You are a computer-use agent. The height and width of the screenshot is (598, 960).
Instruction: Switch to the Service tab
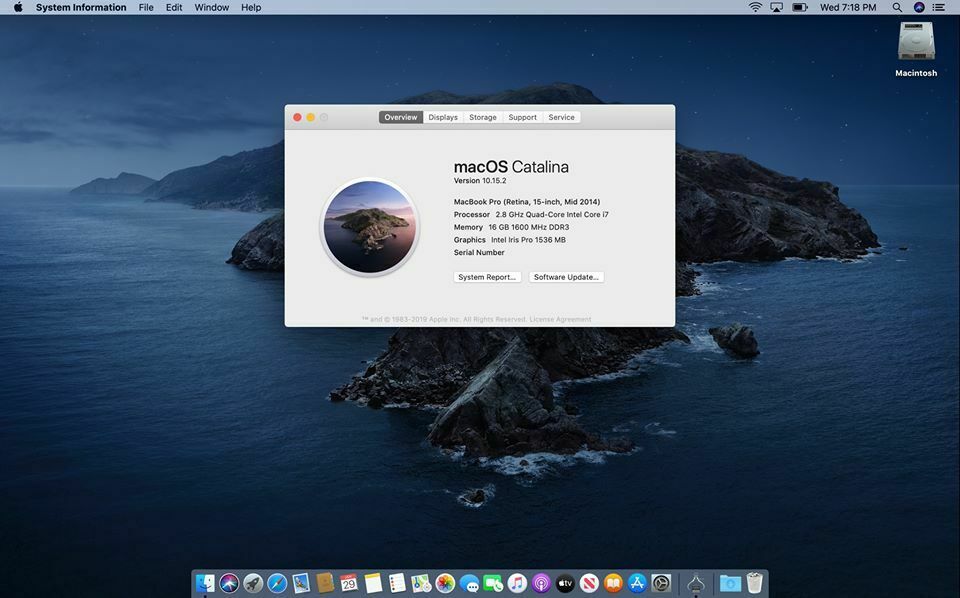(561, 117)
